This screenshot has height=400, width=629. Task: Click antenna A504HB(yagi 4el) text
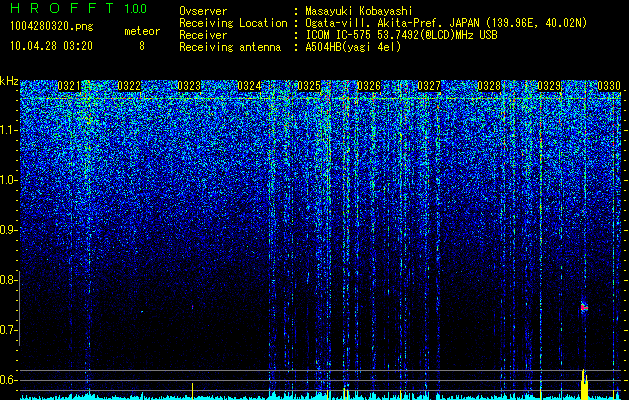pos(353,47)
